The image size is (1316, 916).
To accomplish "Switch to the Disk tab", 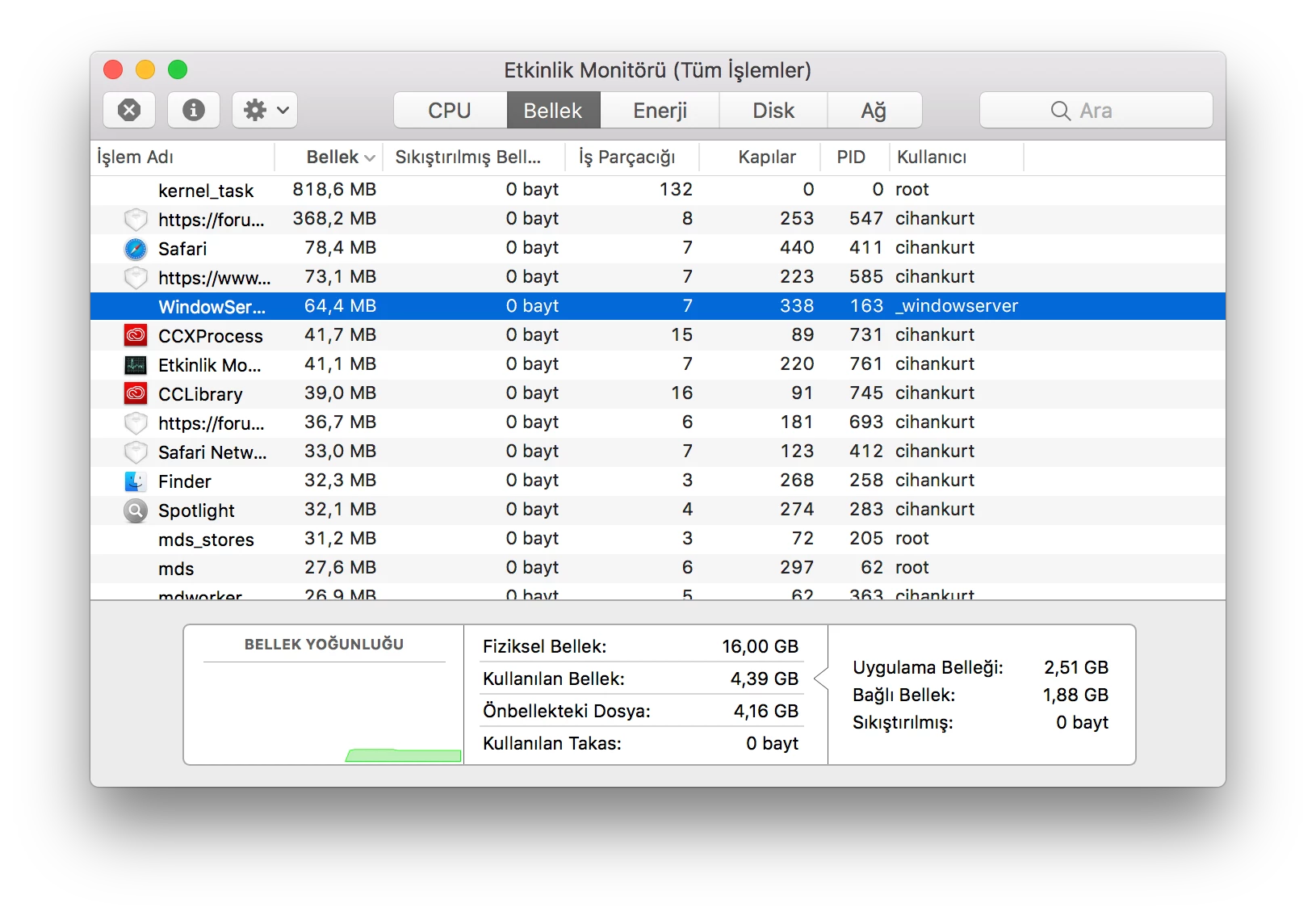I will [773, 110].
